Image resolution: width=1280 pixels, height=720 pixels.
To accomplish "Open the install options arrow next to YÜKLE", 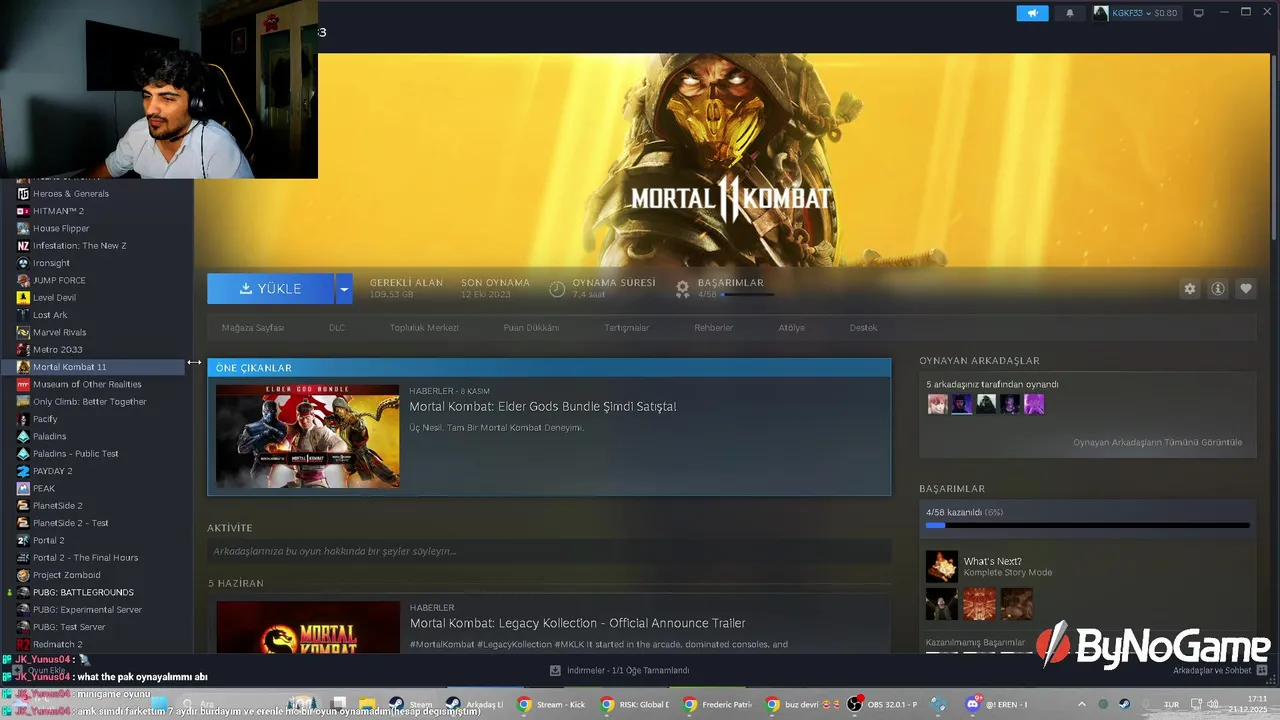I will pos(344,289).
